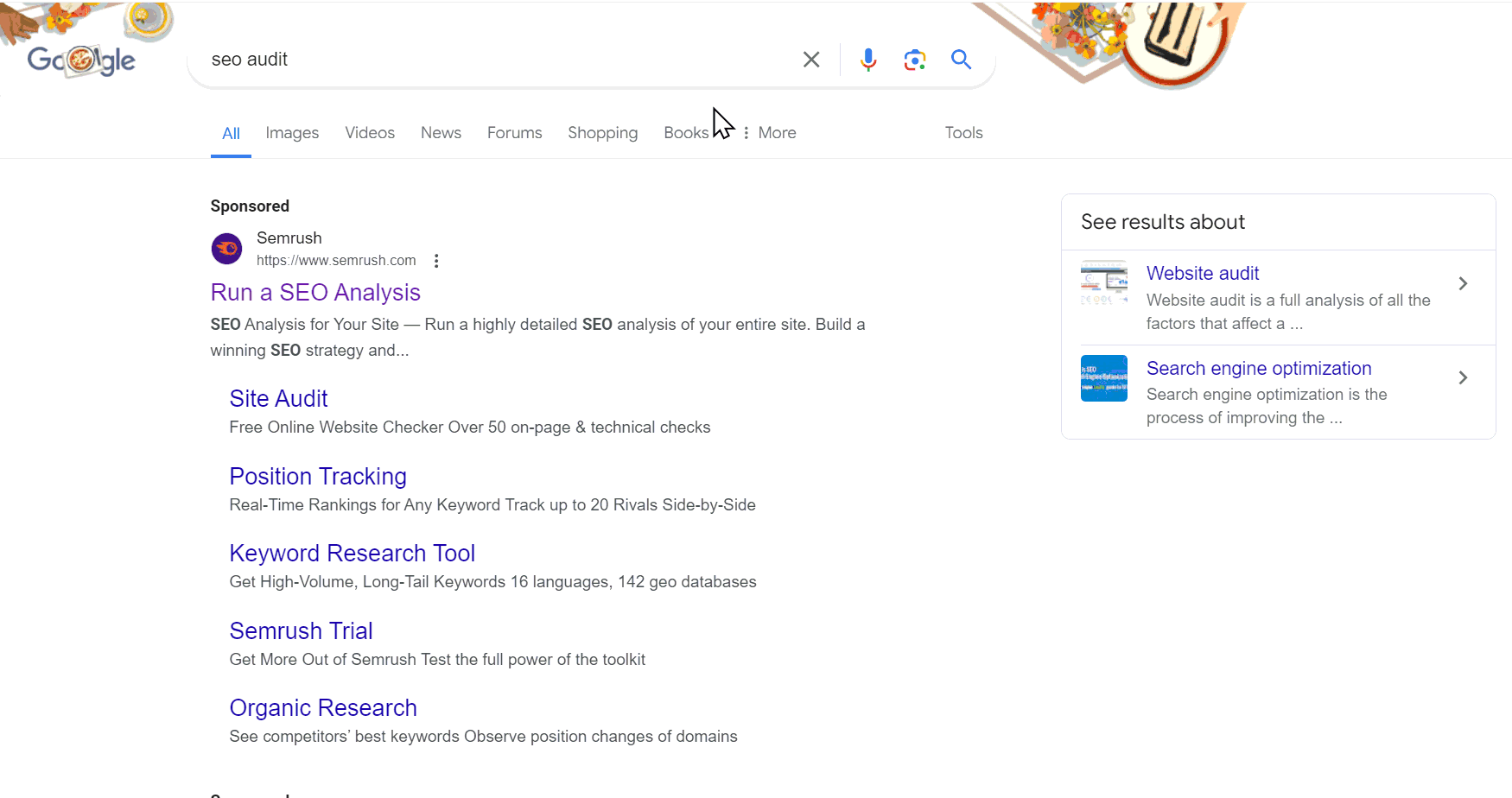Clear the search box with the X icon
The height and width of the screenshot is (798, 1512).
pyautogui.click(x=811, y=60)
